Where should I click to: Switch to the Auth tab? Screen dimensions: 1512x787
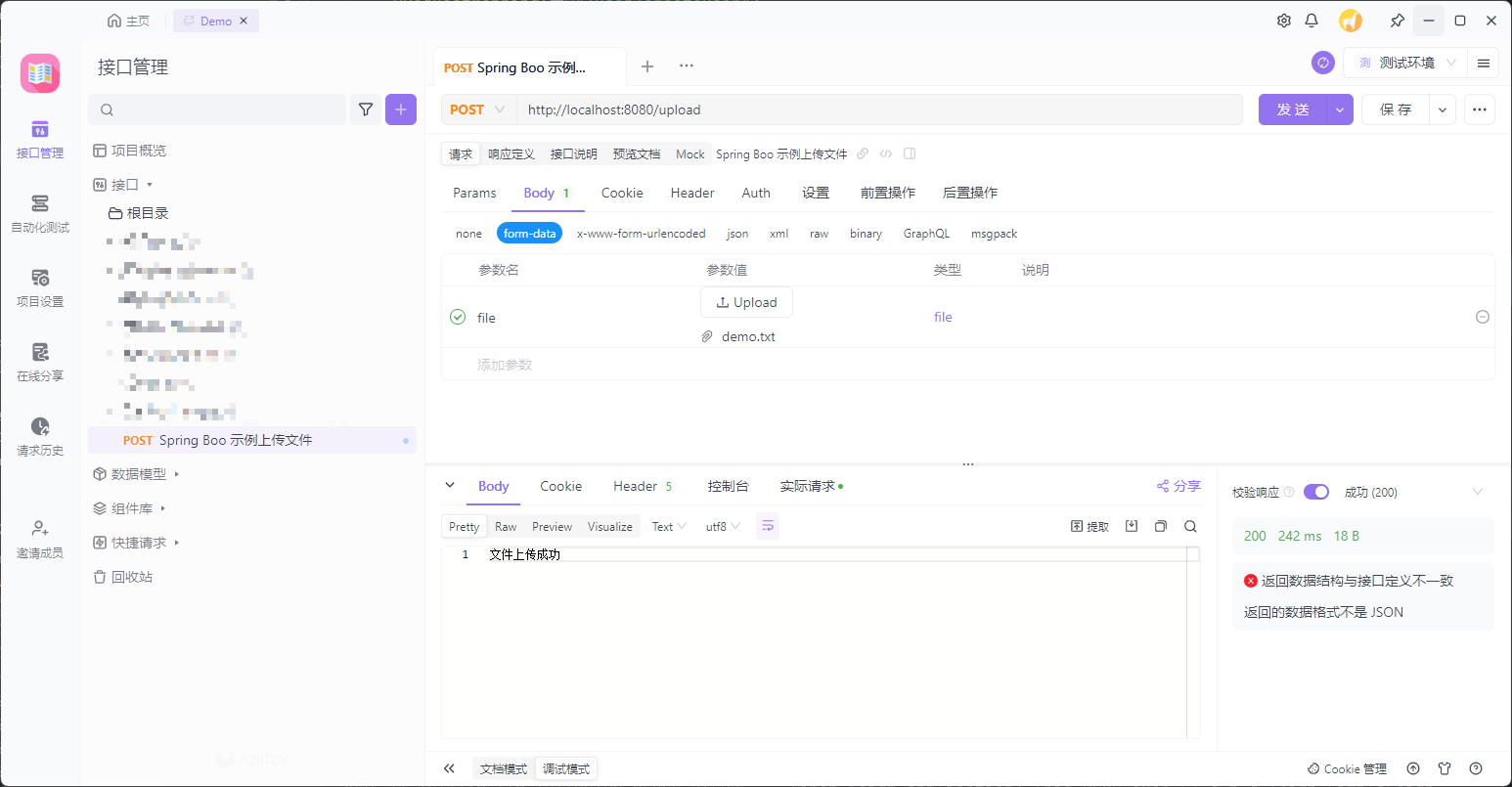point(756,193)
